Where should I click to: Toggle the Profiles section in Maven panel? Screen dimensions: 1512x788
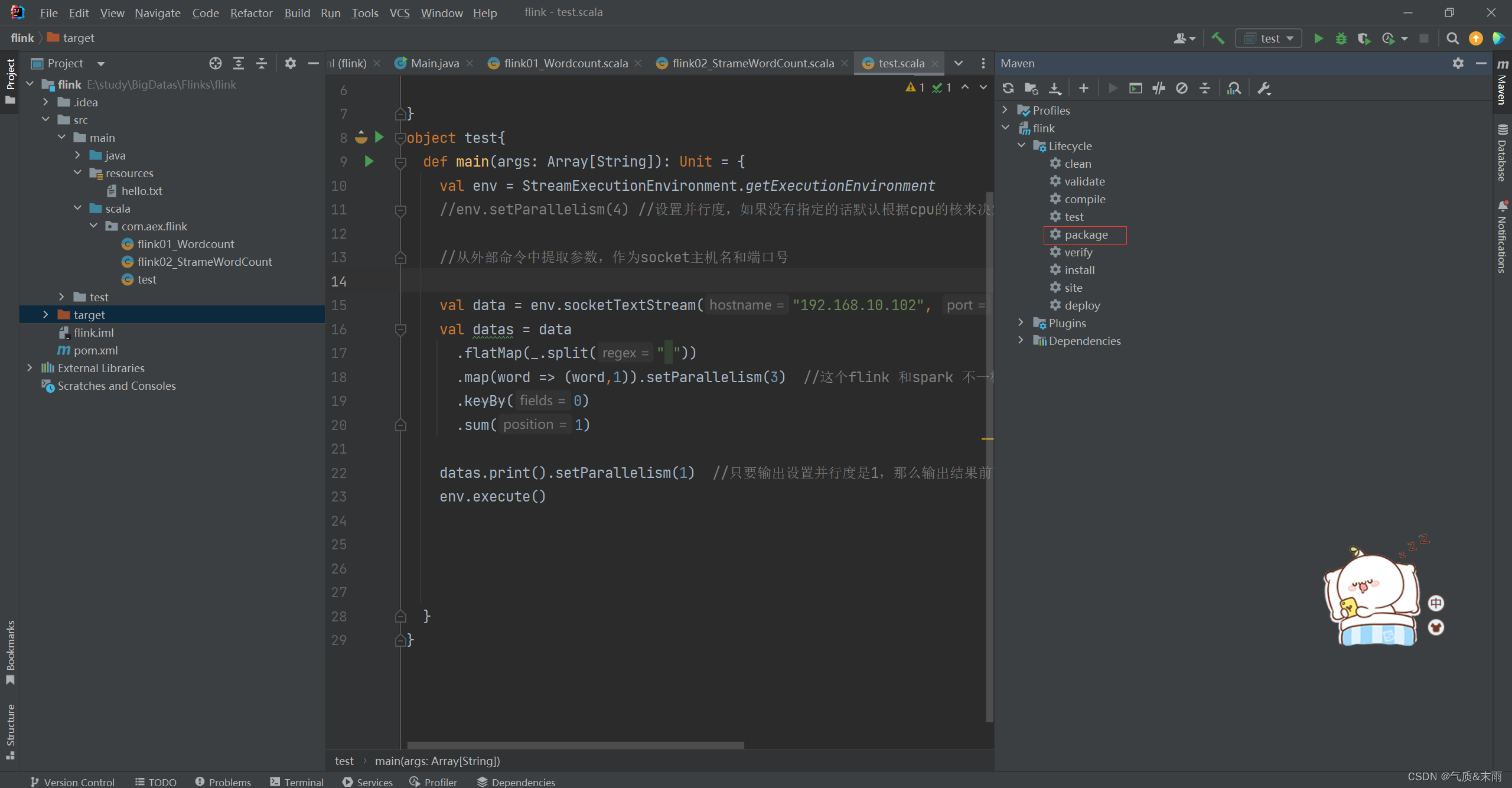click(x=1007, y=110)
